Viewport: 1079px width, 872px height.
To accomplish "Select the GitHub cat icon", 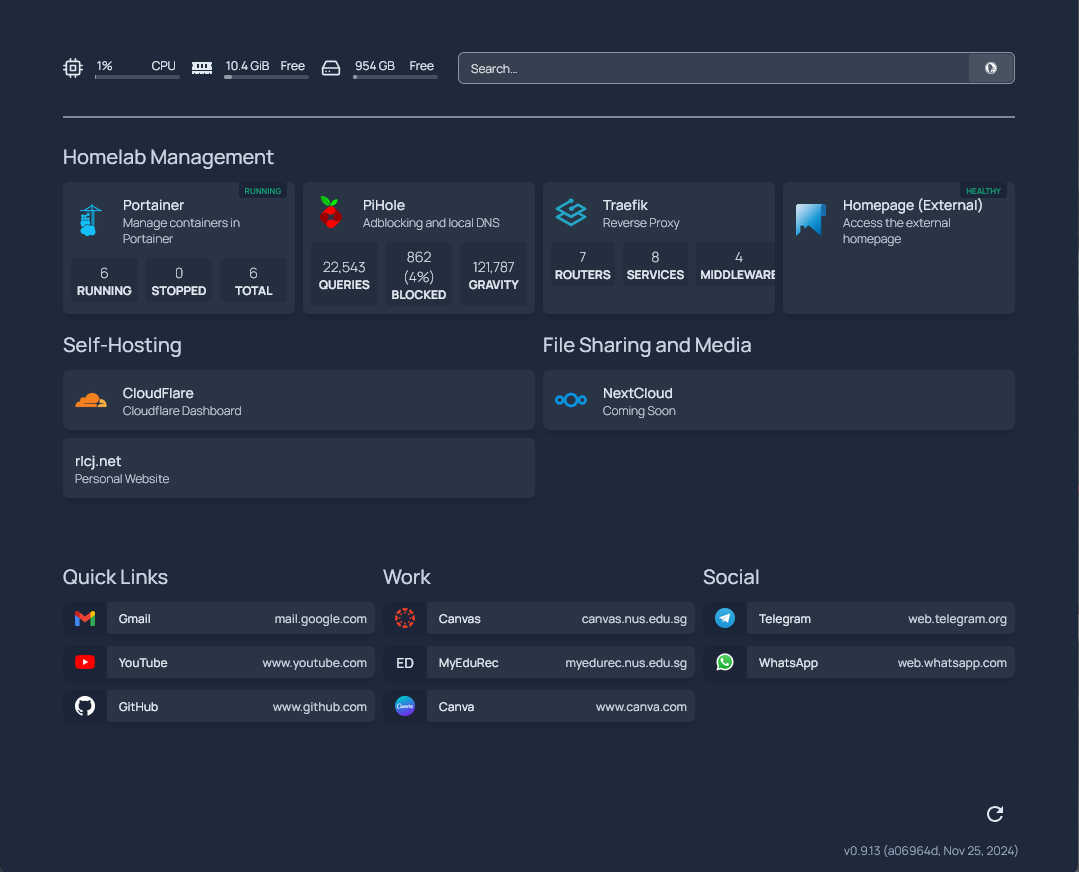I will point(85,706).
